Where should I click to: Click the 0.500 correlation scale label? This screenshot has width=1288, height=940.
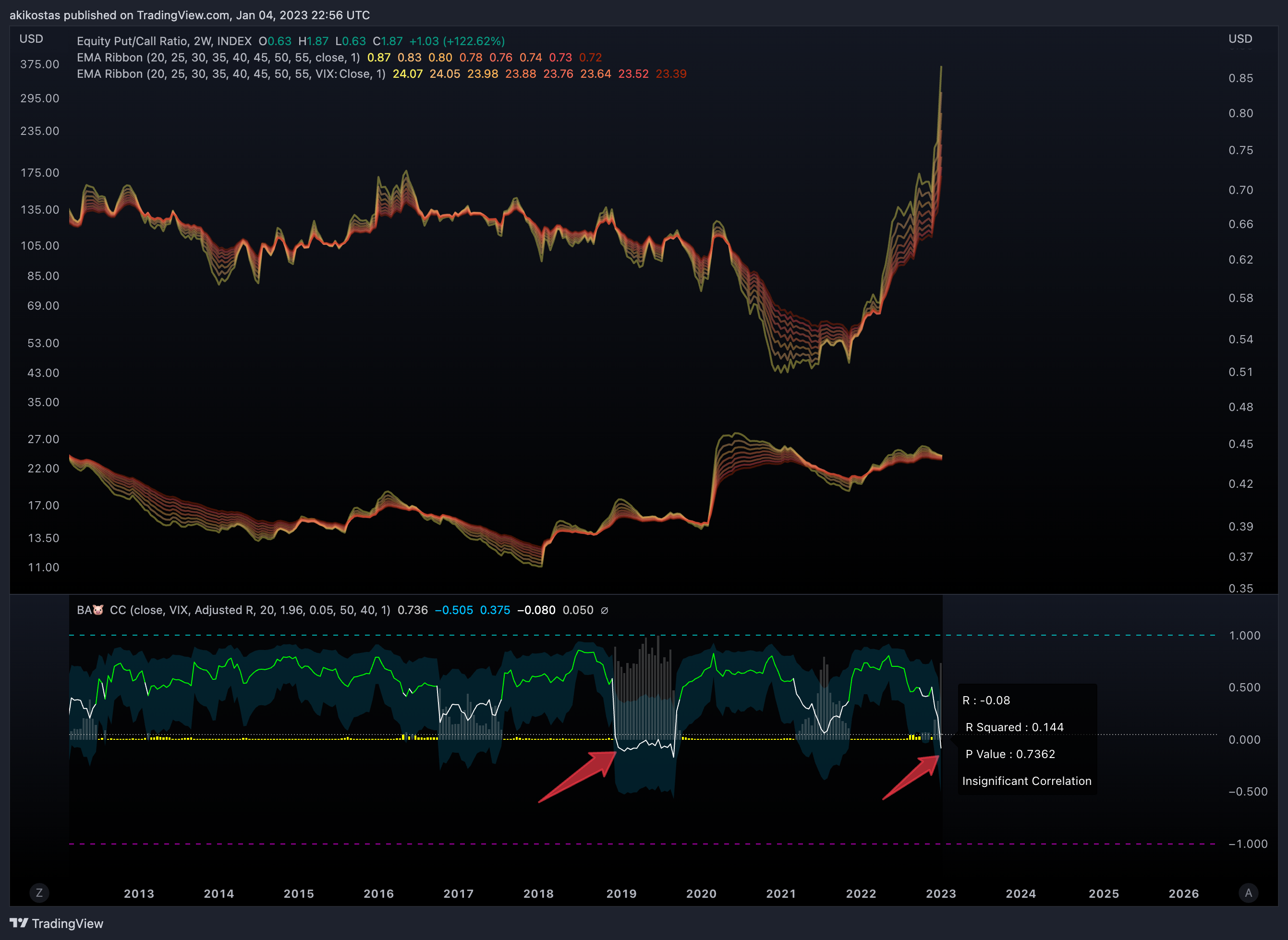pos(1245,687)
